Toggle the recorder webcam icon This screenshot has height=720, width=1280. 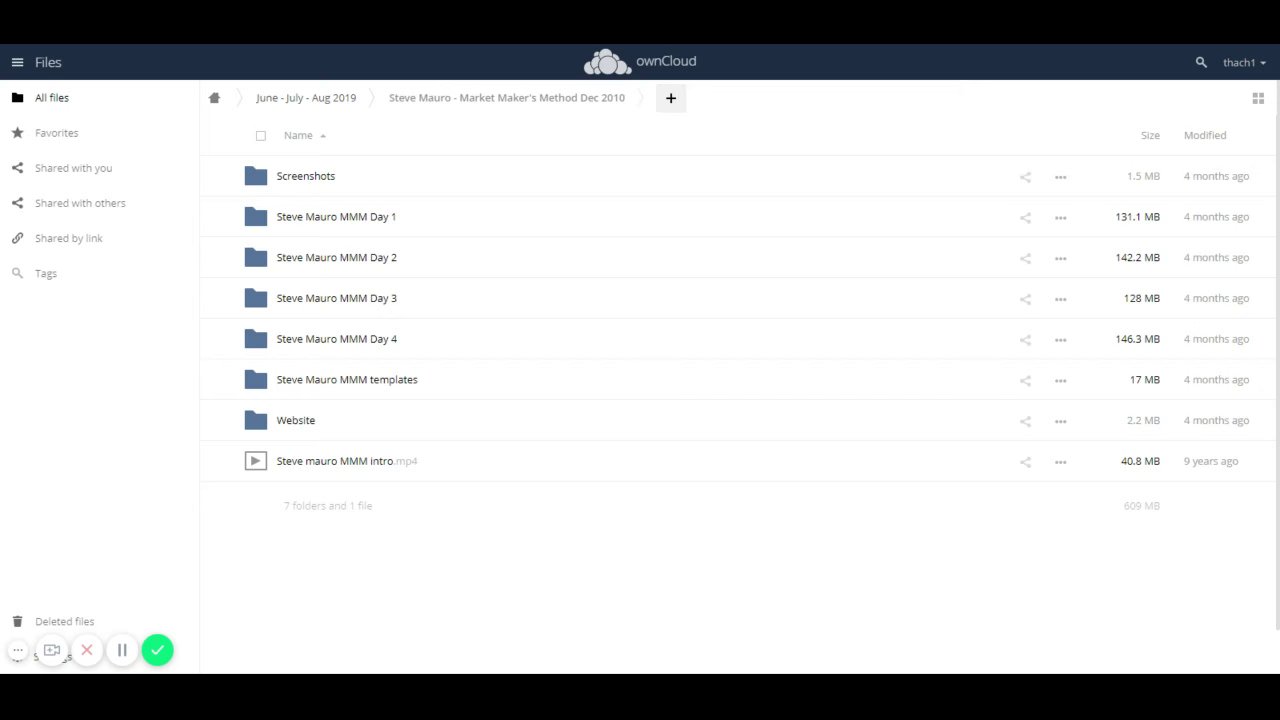[x=52, y=650]
